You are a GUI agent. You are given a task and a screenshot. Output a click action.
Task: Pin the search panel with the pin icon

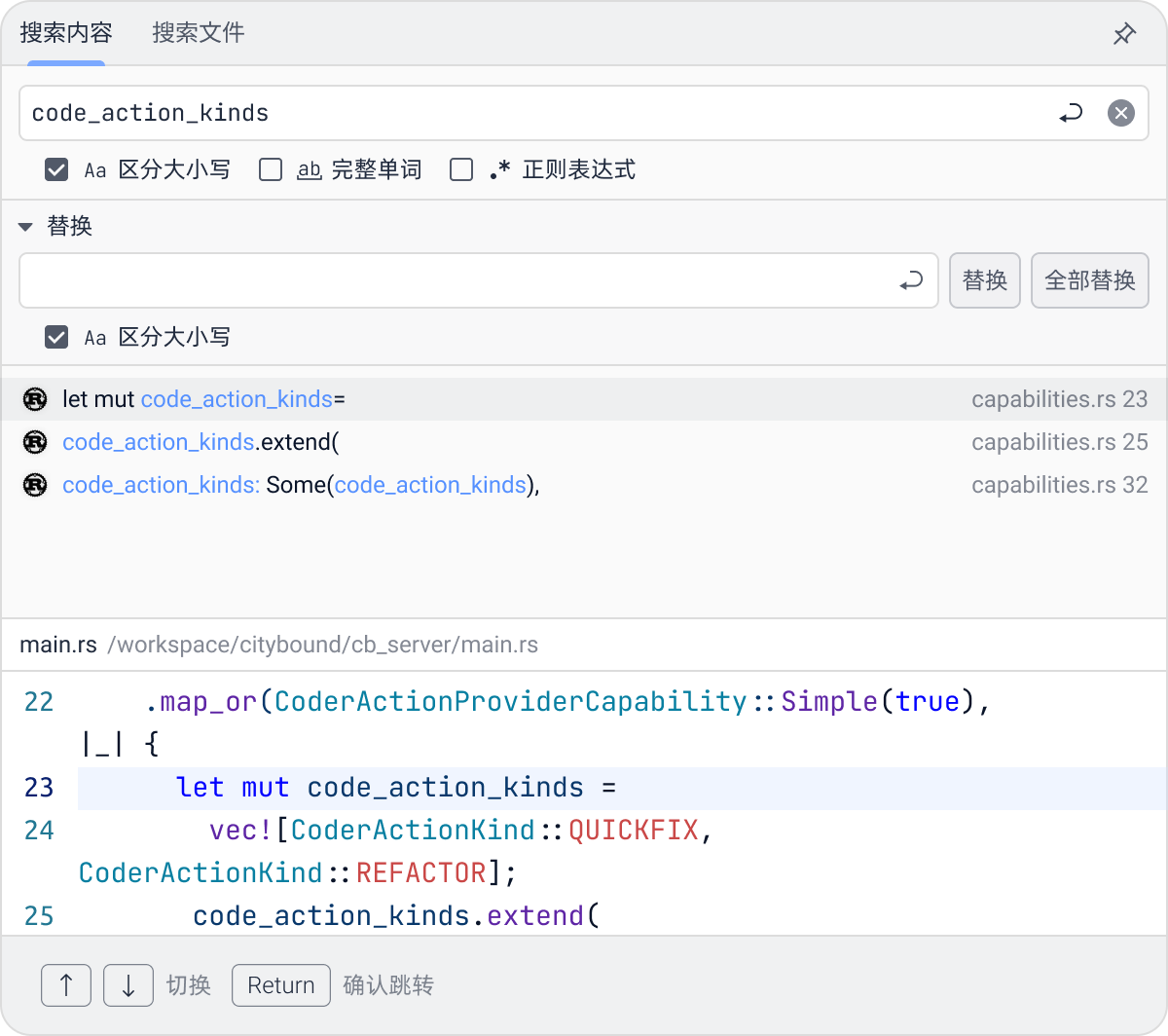(x=1124, y=34)
